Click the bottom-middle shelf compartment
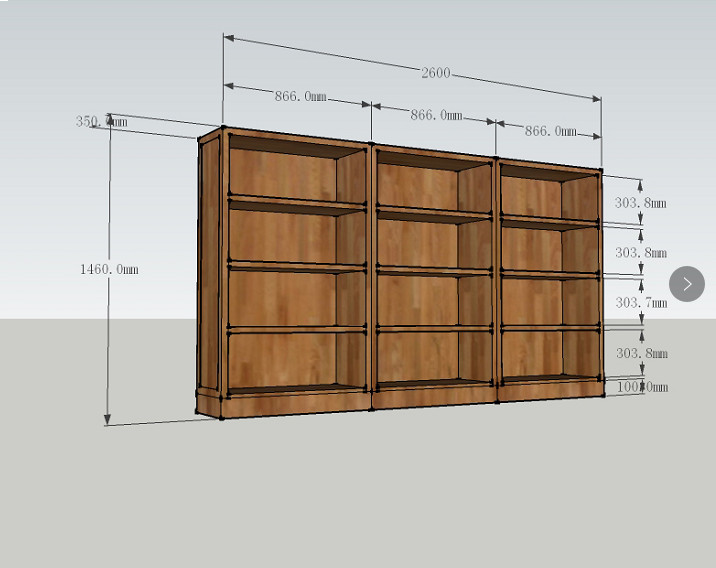Viewport: 716px width, 568px height. point(418,355)
